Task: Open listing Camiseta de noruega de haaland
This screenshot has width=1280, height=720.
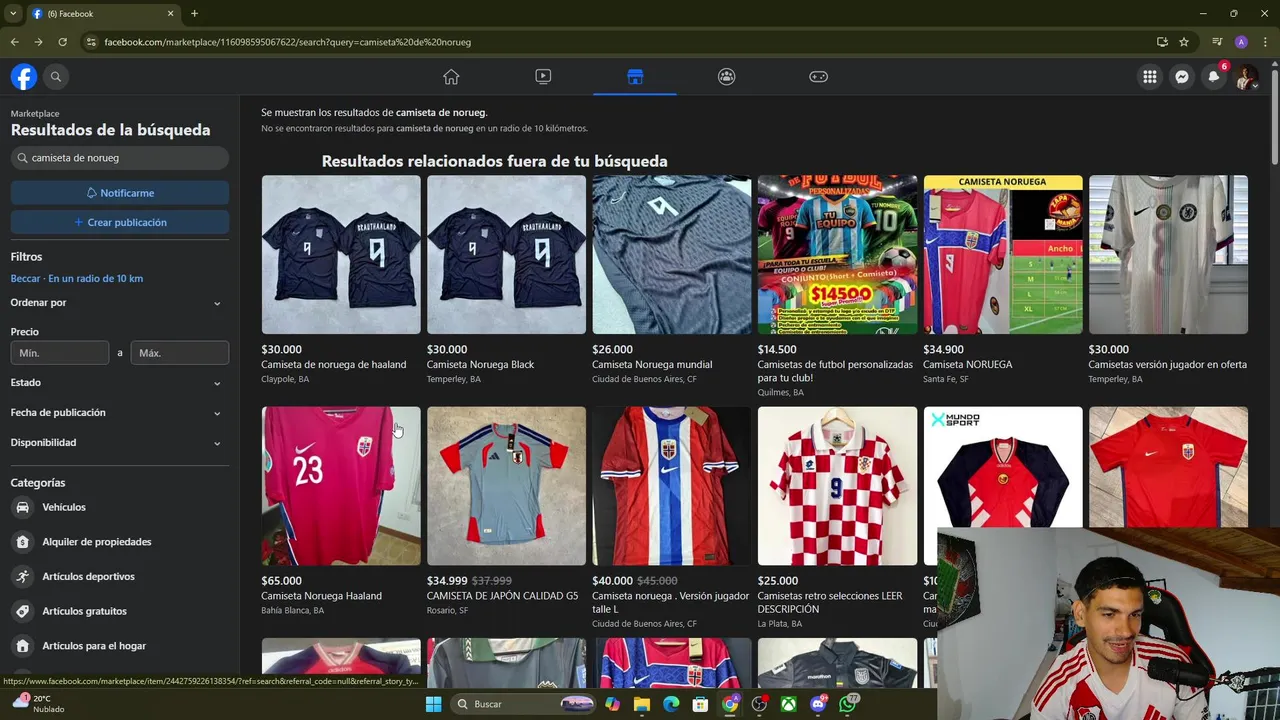Action: 341,280
